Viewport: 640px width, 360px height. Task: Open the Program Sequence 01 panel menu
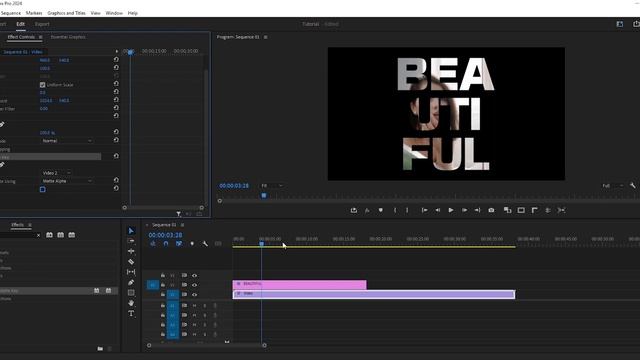(x=266, y=37)
